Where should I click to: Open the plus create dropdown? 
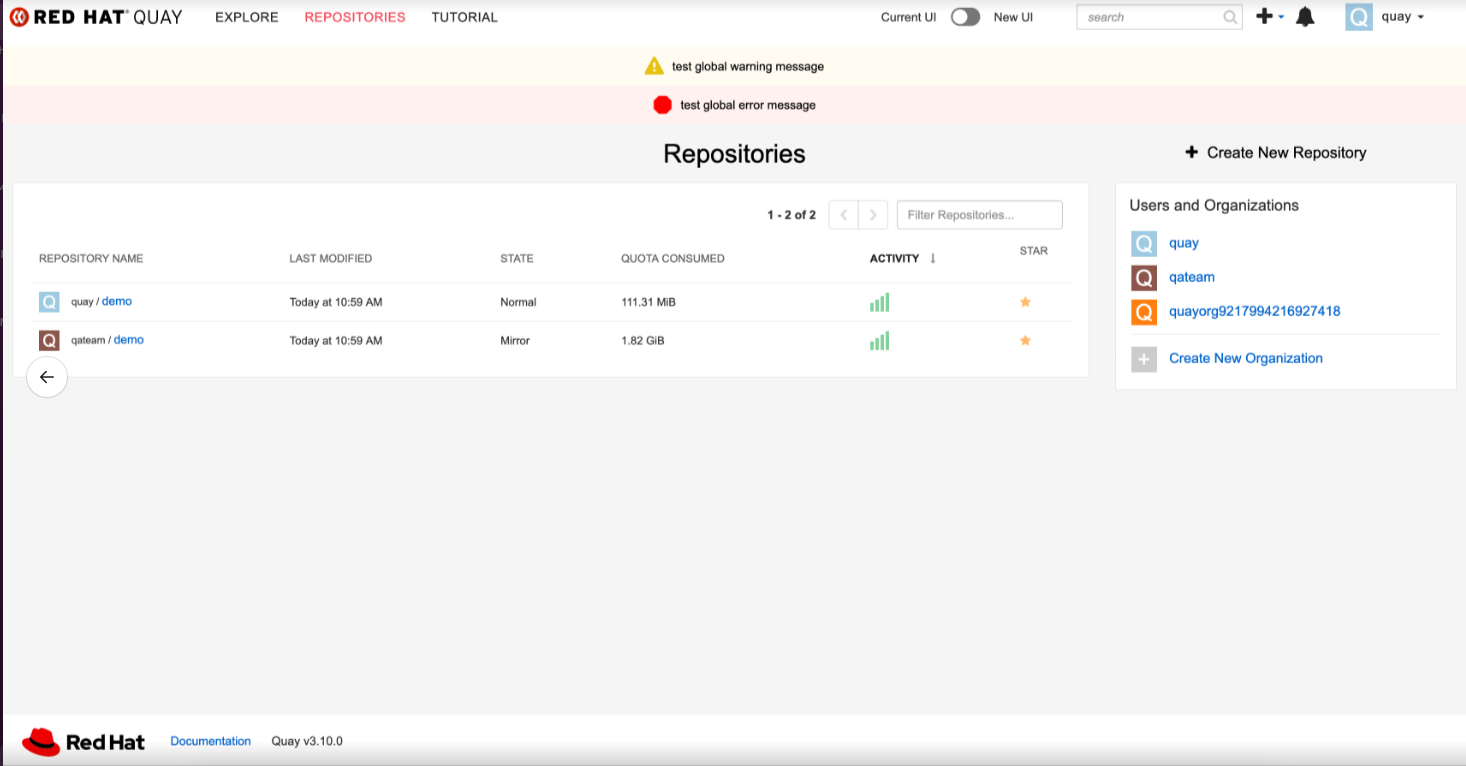tap(1269, 17)
